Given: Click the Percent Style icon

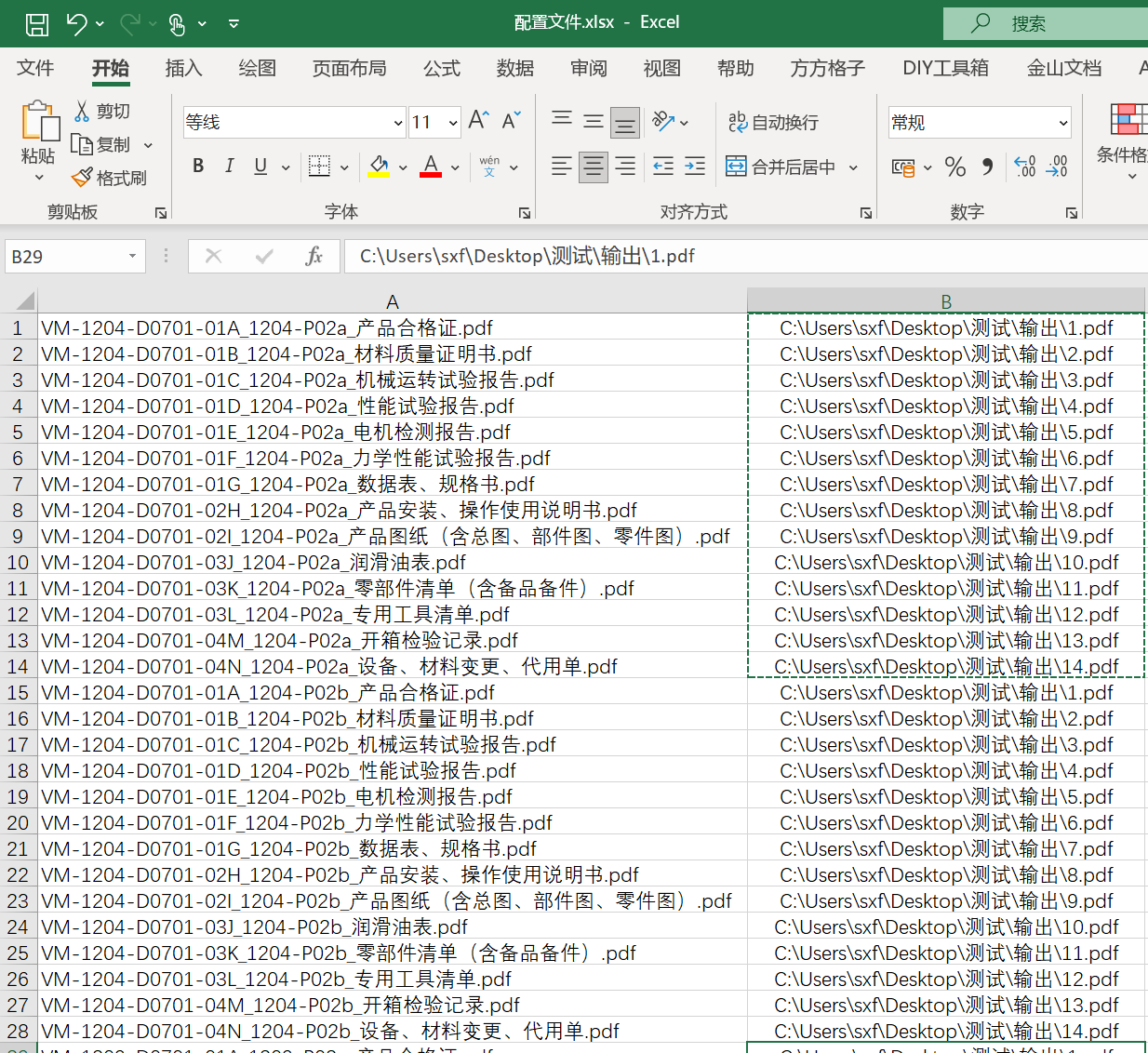Looking at the screenshot, I should [954, 167].
